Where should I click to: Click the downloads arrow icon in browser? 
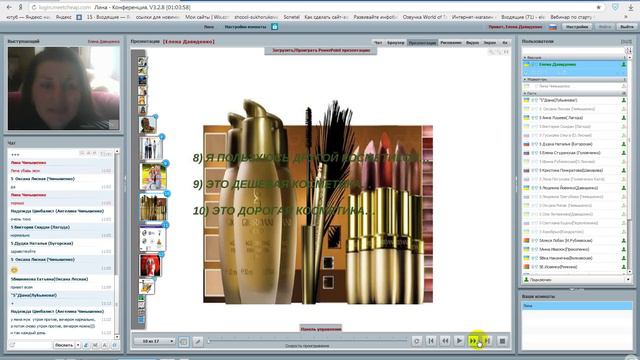tap(631, 7)
